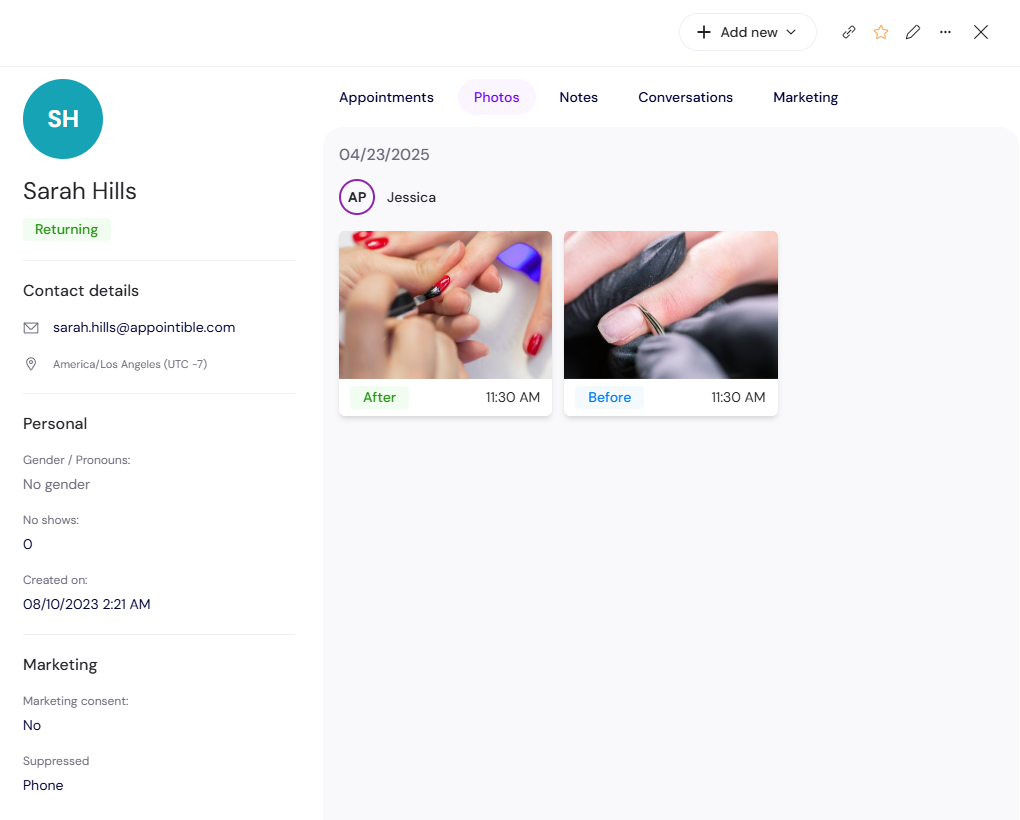This screenshot has width=1020, height=820.
Task: Open the Notes tab
Action: (x=578, y=97)
